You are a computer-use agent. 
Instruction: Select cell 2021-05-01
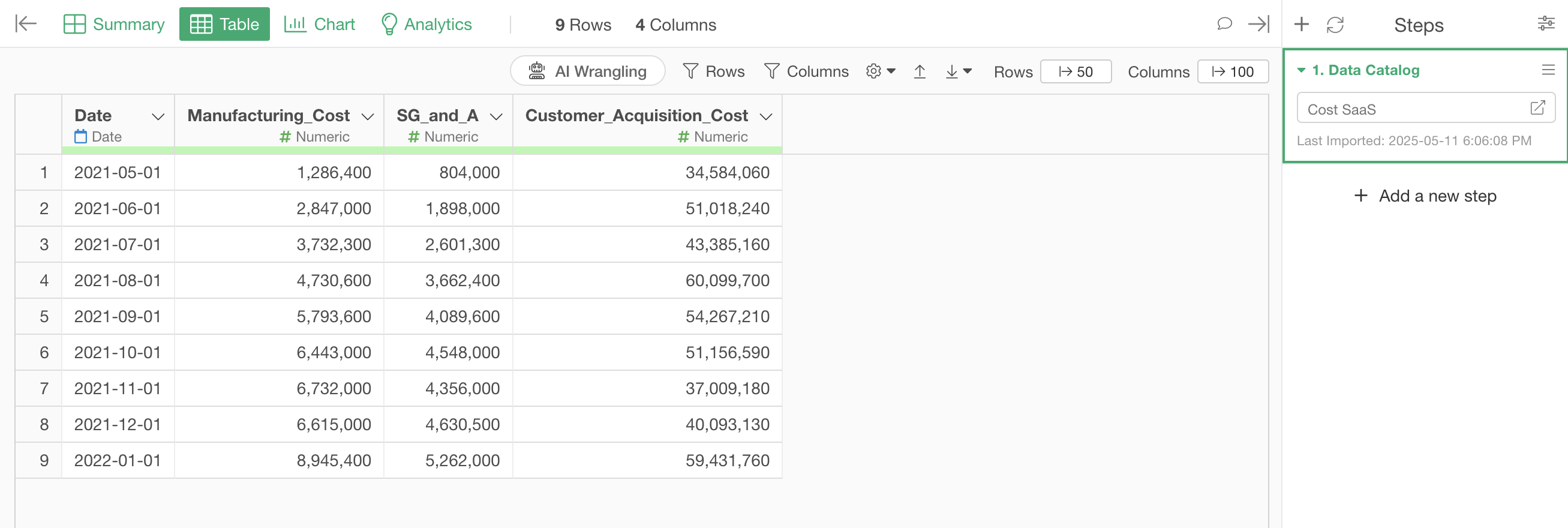click(x=118, y=172)
